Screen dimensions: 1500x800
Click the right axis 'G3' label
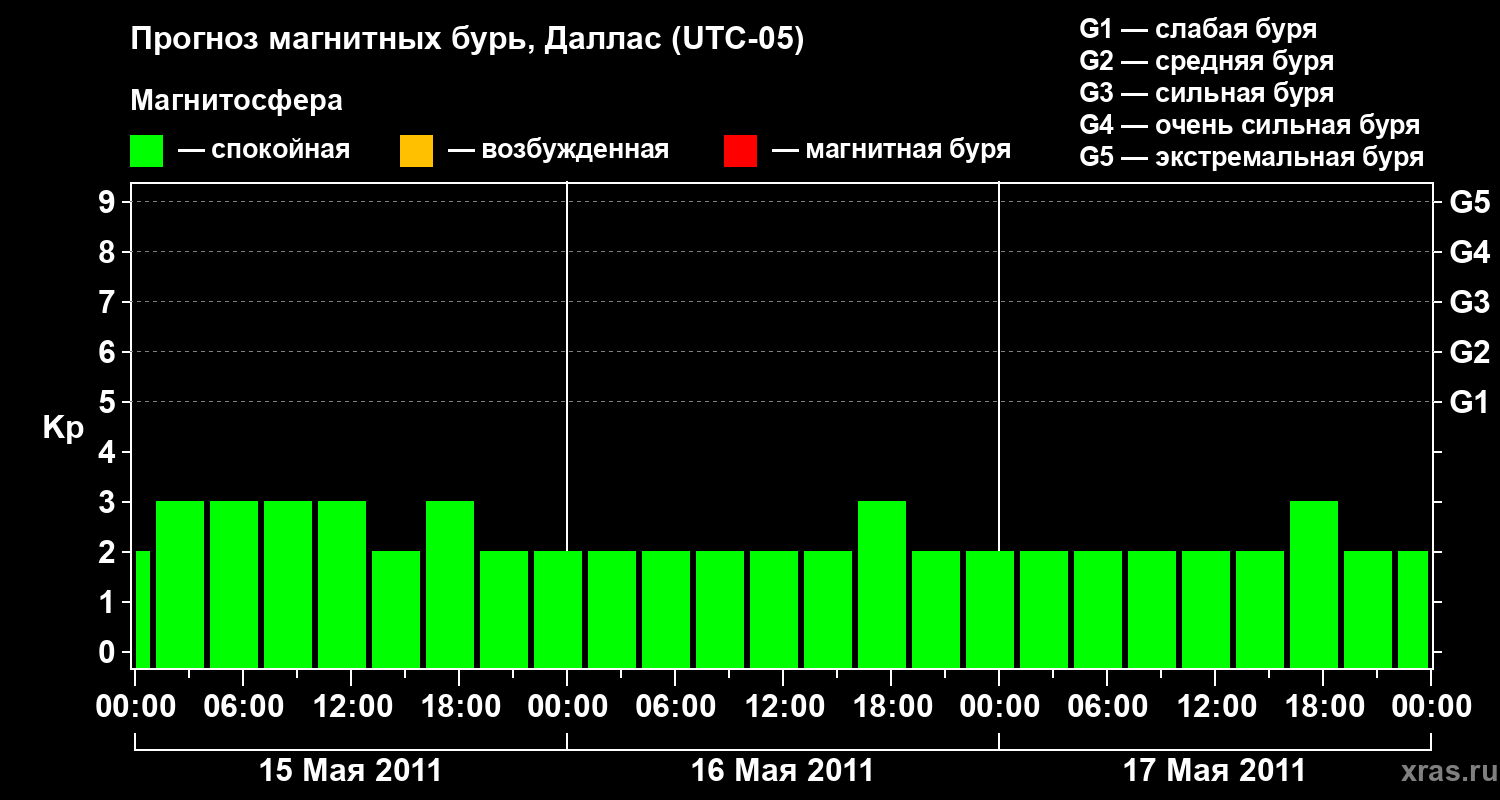[x=1470, y=302]
